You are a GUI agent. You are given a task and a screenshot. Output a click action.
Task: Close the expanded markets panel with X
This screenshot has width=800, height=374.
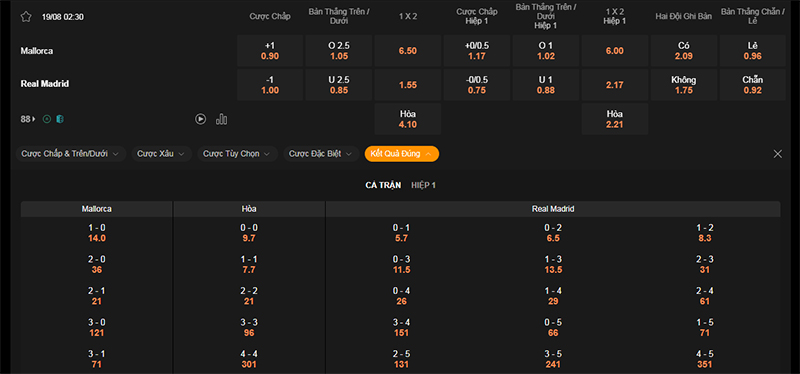(x=778, y=154)
